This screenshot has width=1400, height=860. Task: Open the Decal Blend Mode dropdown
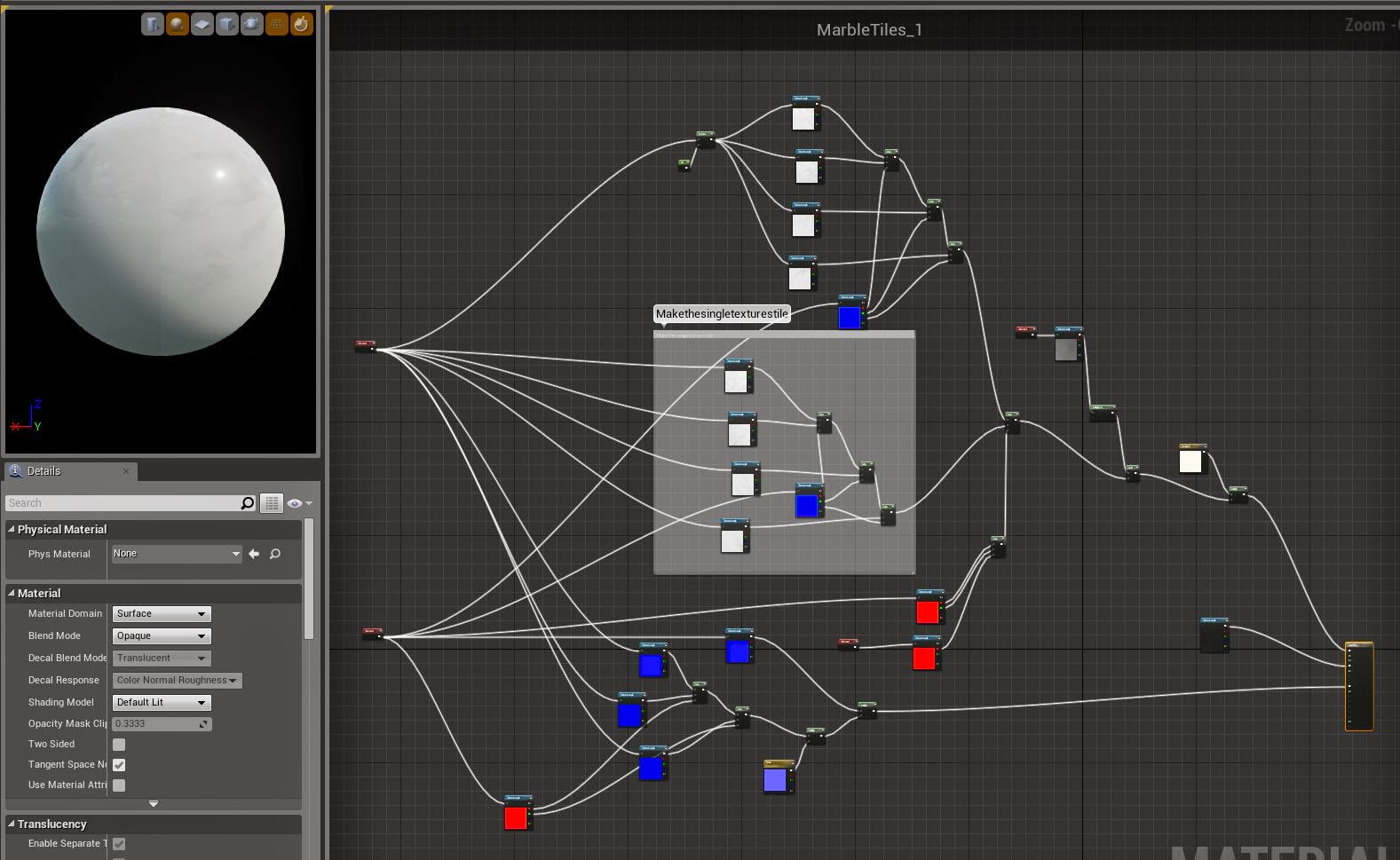(x=161, y=659)
